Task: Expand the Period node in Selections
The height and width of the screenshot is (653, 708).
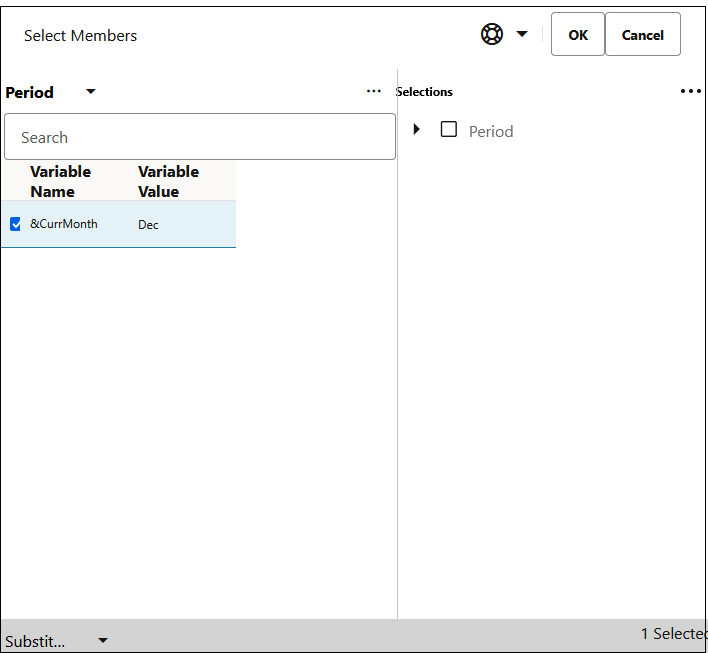Action: (x=417, y=129)
